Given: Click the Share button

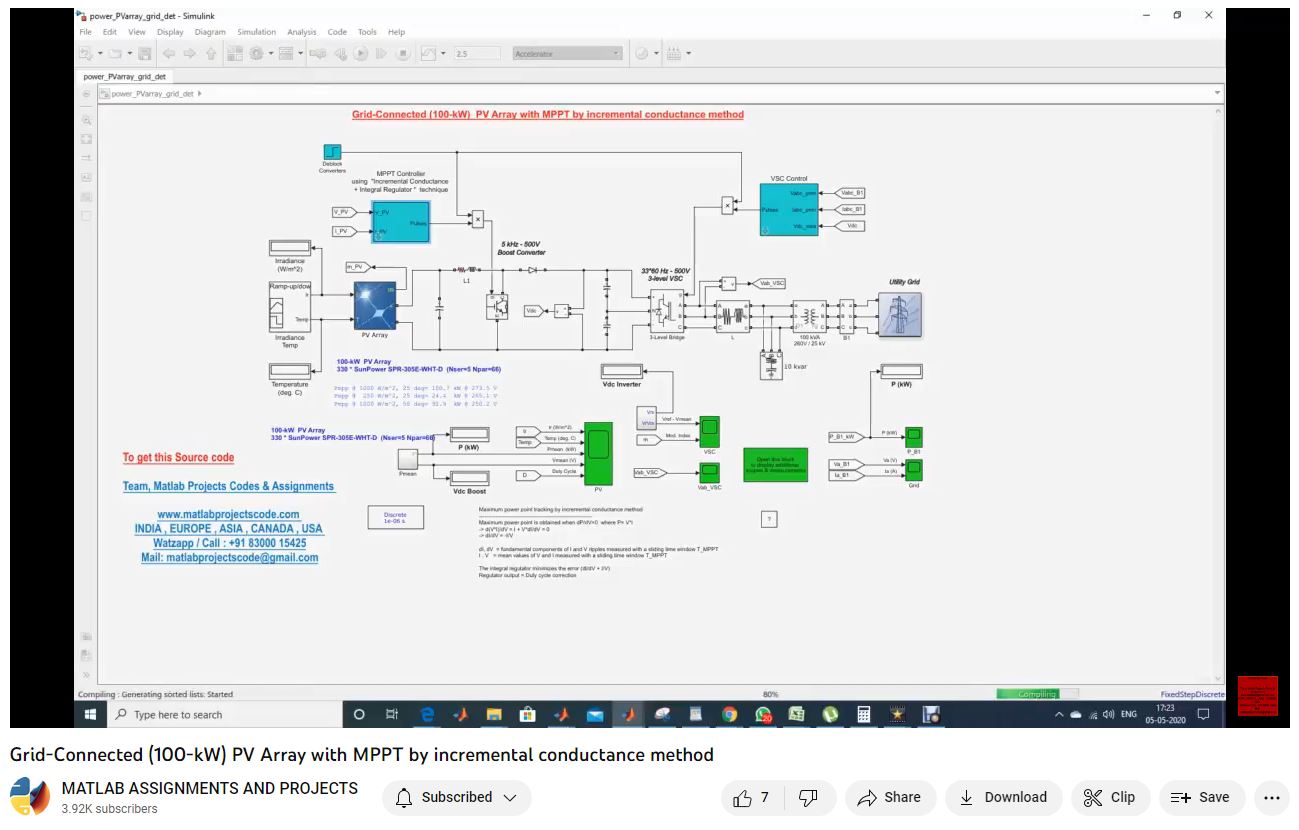Looking at the screenshot, I should pyautogui.click(x=890, y=797).
